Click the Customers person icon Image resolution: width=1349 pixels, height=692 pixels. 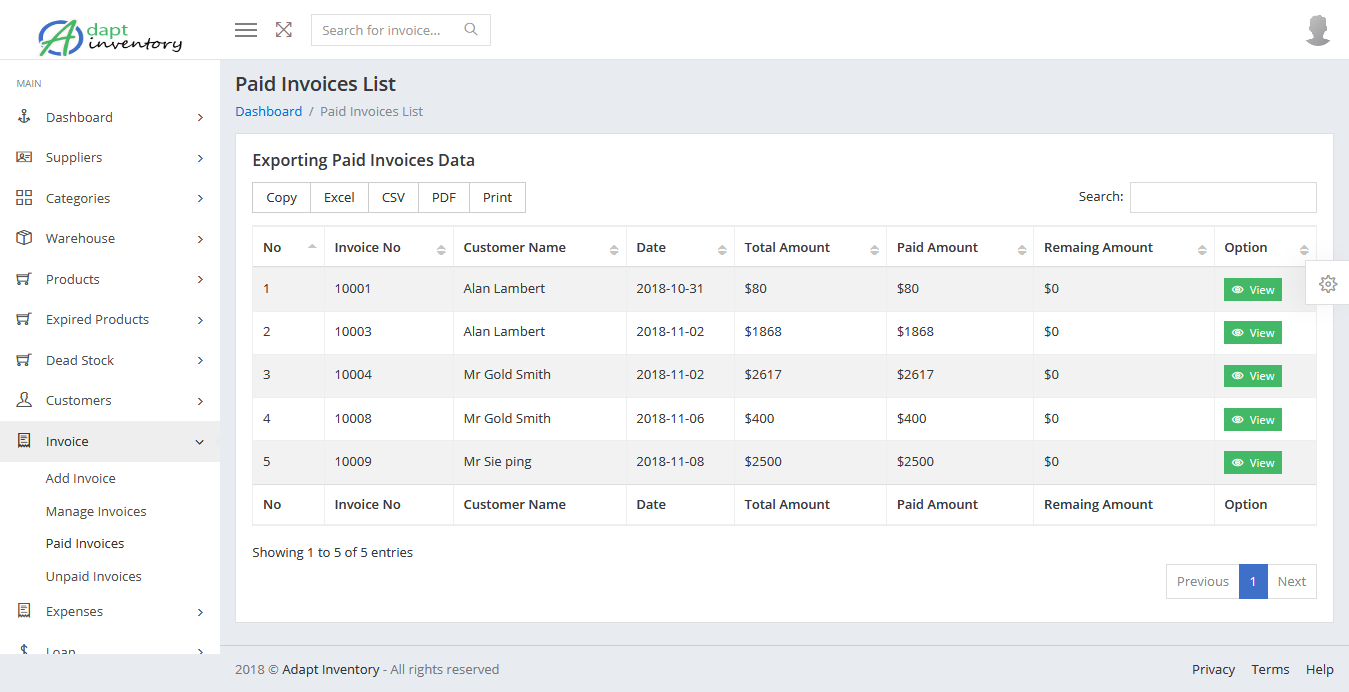click(x=25, y=400)
